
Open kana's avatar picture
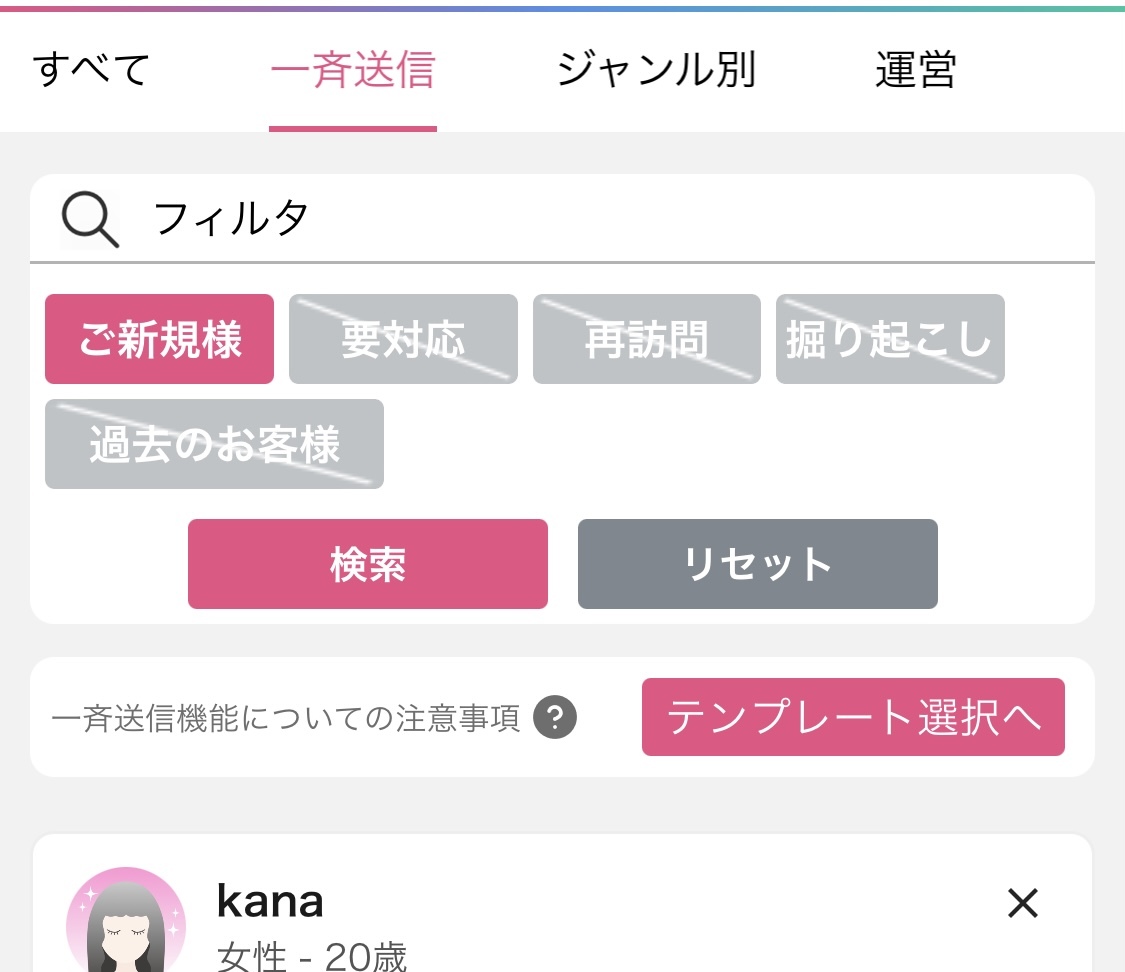pyautogui.click(x=126, y=920)
